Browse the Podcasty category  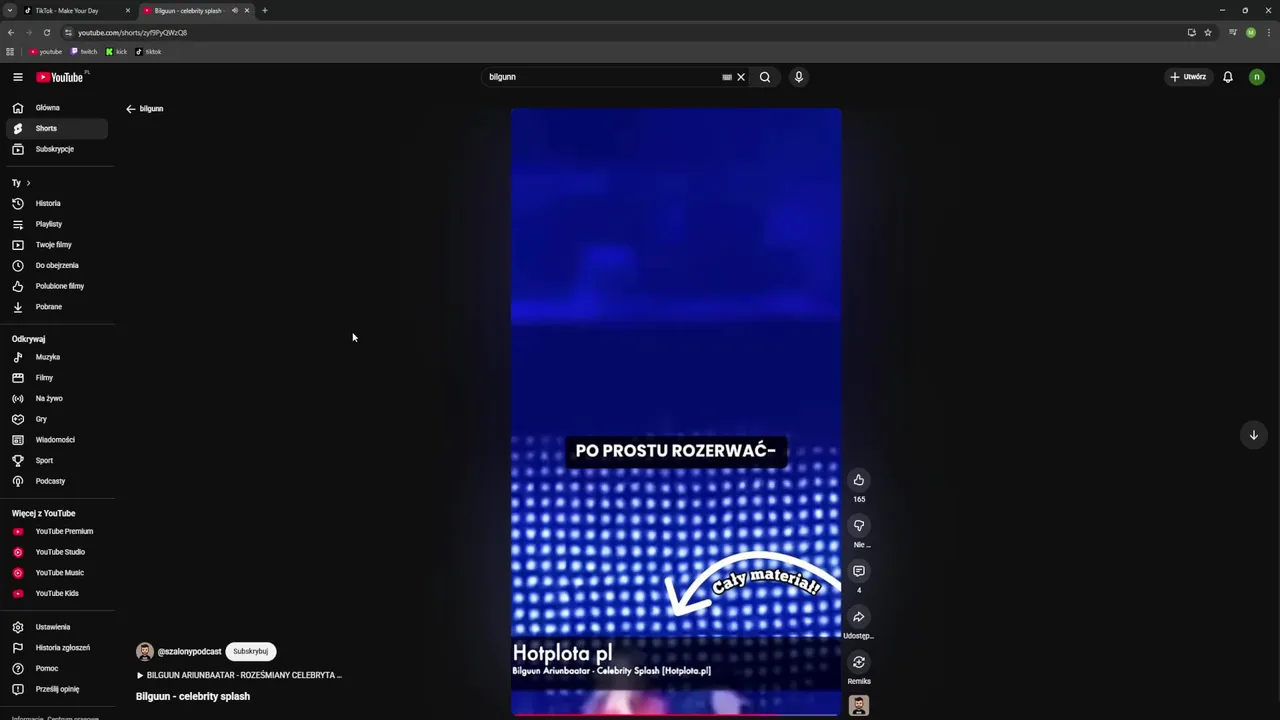[56, 481]
